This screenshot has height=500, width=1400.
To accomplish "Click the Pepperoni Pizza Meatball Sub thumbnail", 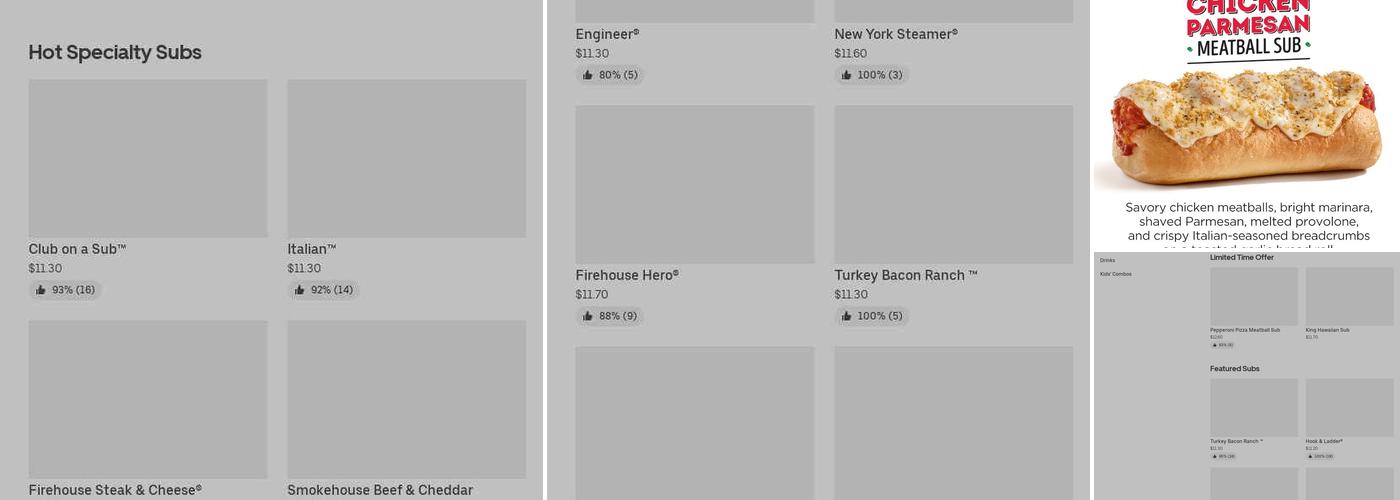I will coord(1254,296).
